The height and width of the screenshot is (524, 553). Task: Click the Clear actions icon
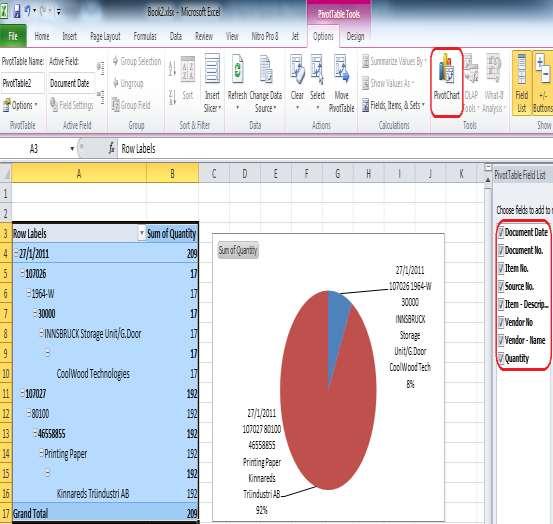(297, 69)
